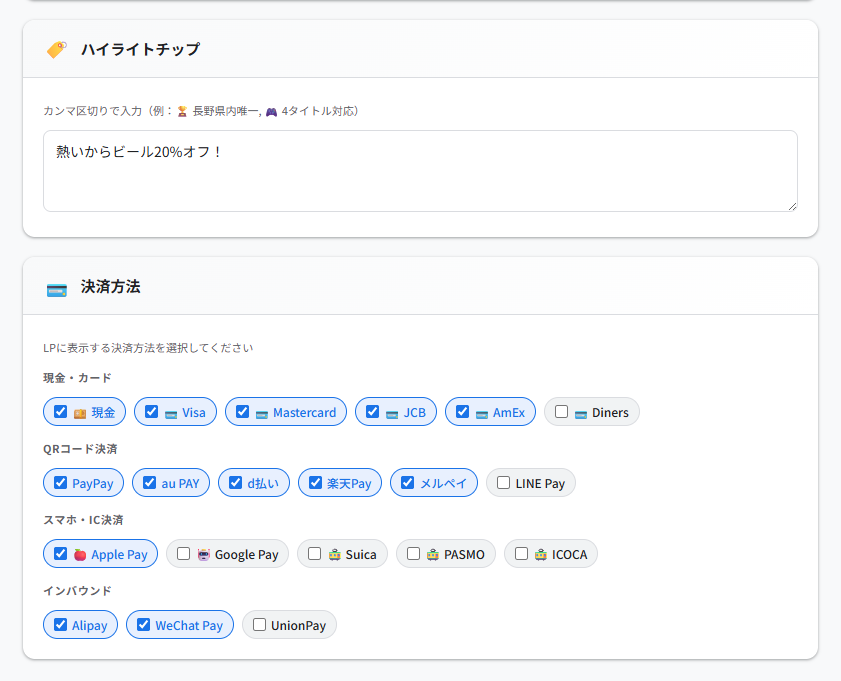Click the credit card icon beside 決済方法
This screenshot has width=841, height=681.
[x=57, y=291]
